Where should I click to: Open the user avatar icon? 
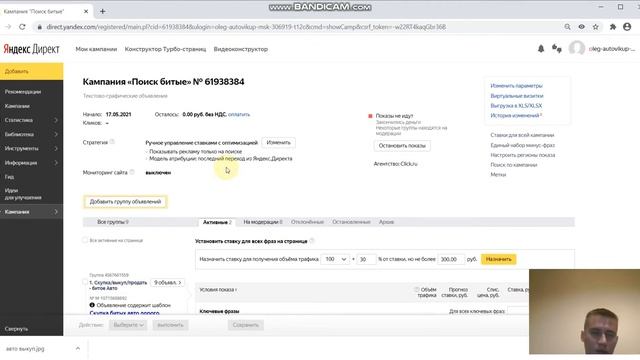tap(576, 49)
